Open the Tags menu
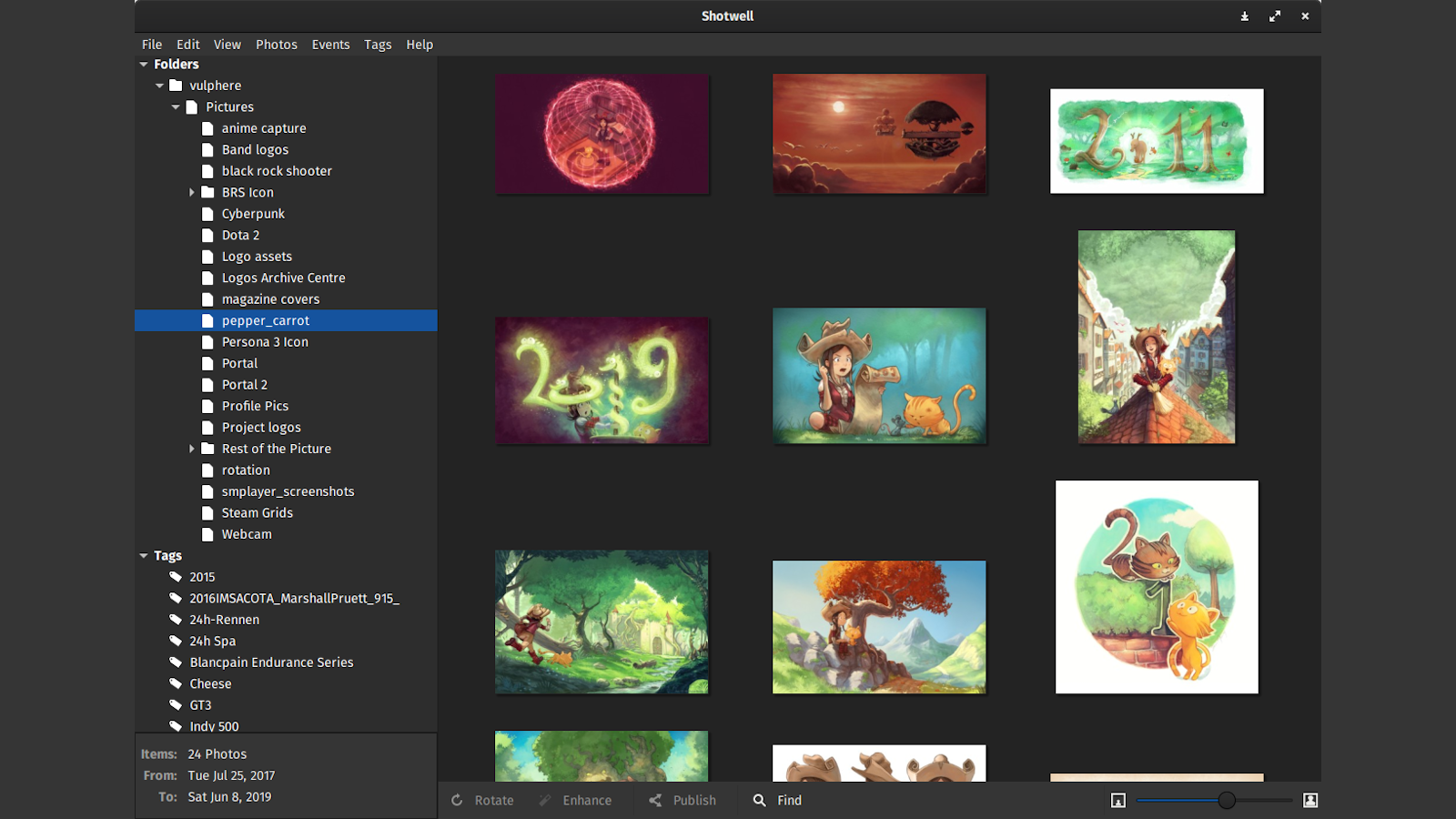Screen dimensions: 1456x819 (378, 45)
